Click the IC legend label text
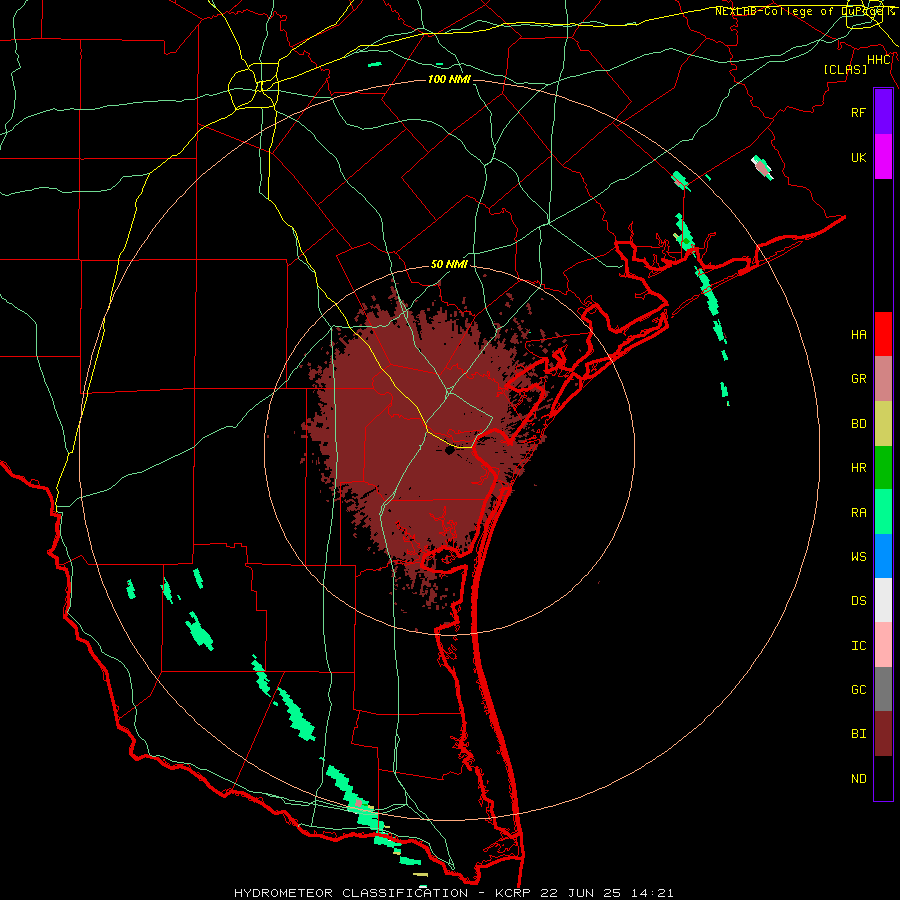 (x=859, y=645)
